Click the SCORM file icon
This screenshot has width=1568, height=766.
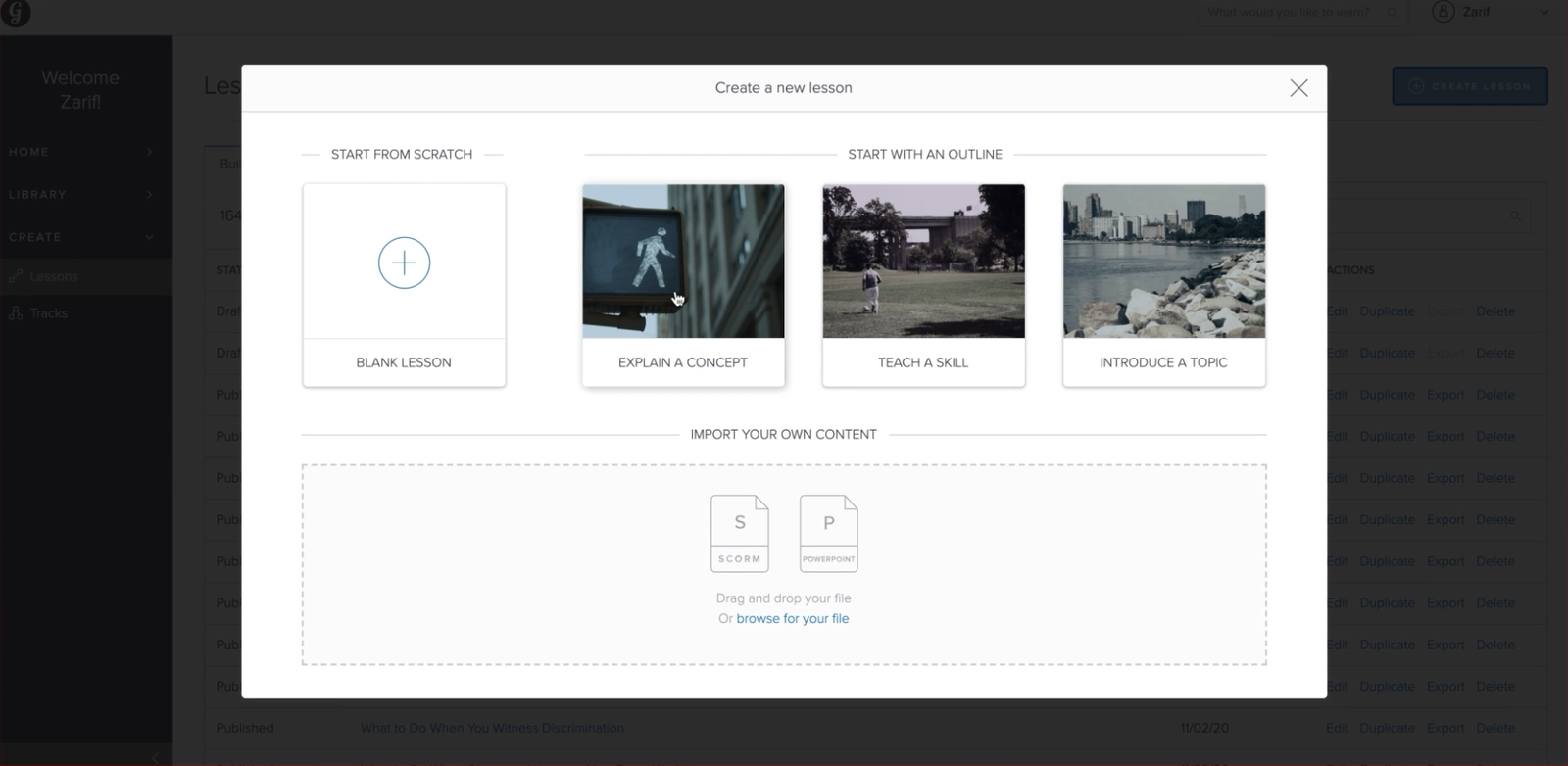click(x=739, y=533)
